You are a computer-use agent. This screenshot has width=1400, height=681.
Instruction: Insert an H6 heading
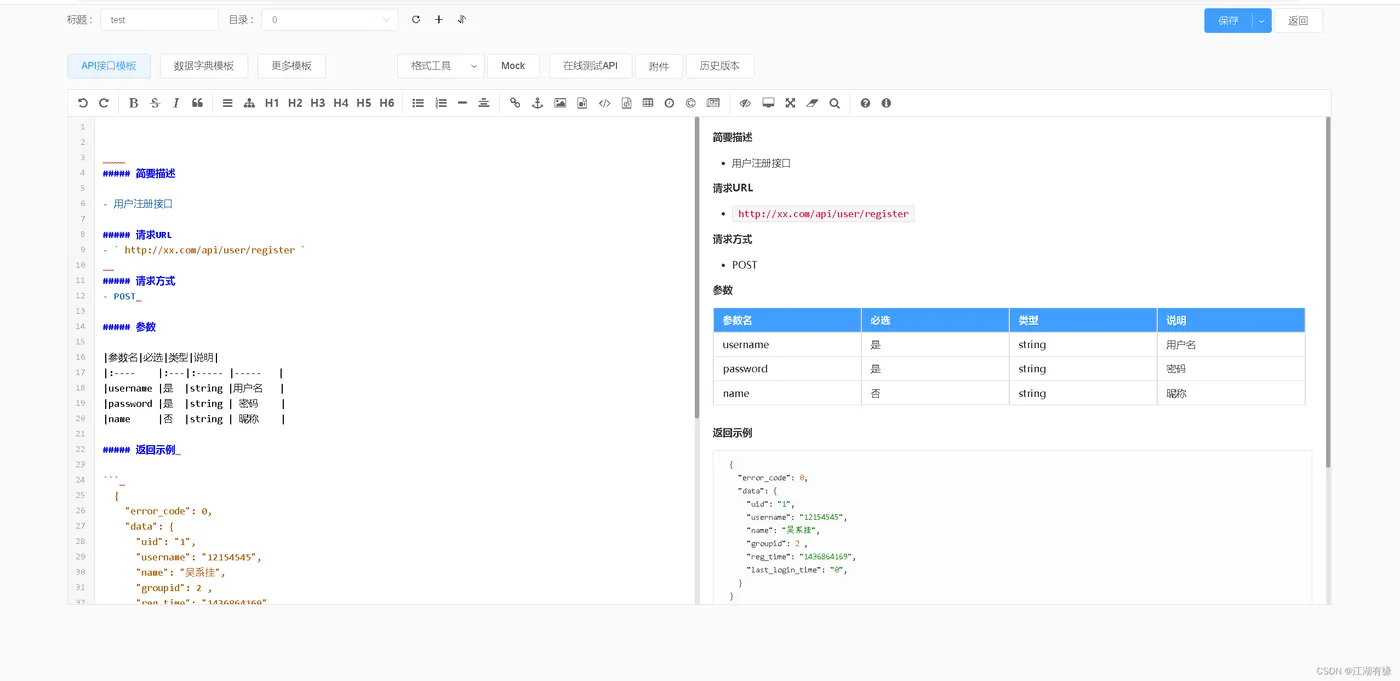(387, 103)
